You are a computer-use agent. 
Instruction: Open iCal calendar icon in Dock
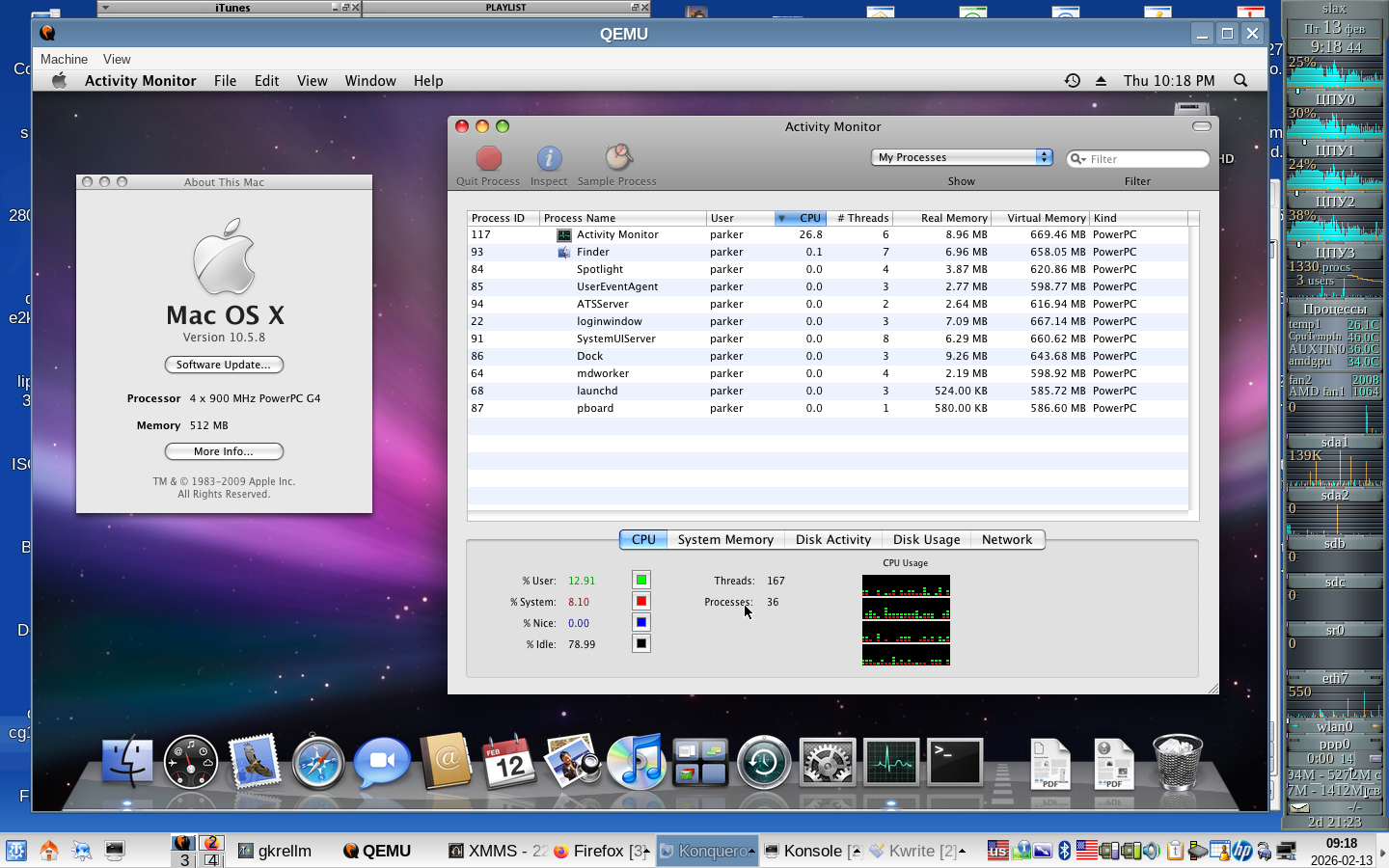509,762
